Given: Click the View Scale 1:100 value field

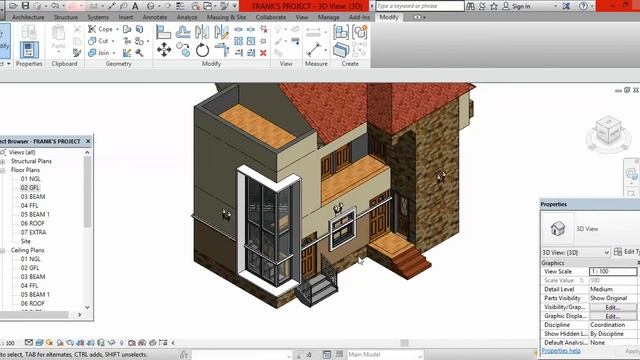Looking at the screenshot, I should point(613,271).
